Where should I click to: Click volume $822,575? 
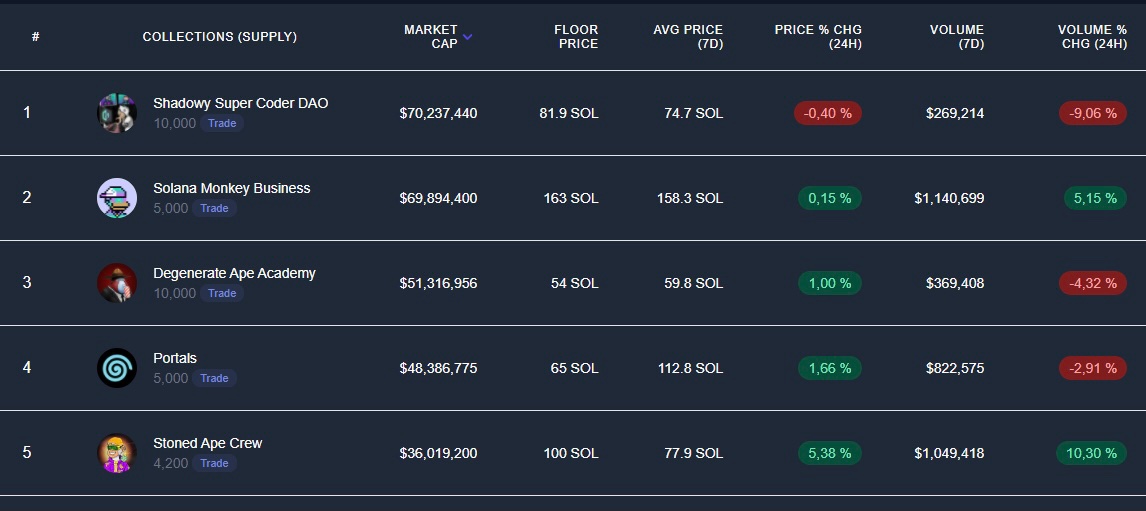tap(955, 368)
